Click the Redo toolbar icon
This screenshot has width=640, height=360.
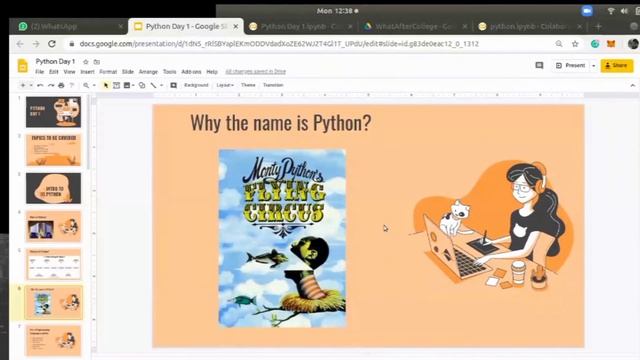tap(51, 85)
